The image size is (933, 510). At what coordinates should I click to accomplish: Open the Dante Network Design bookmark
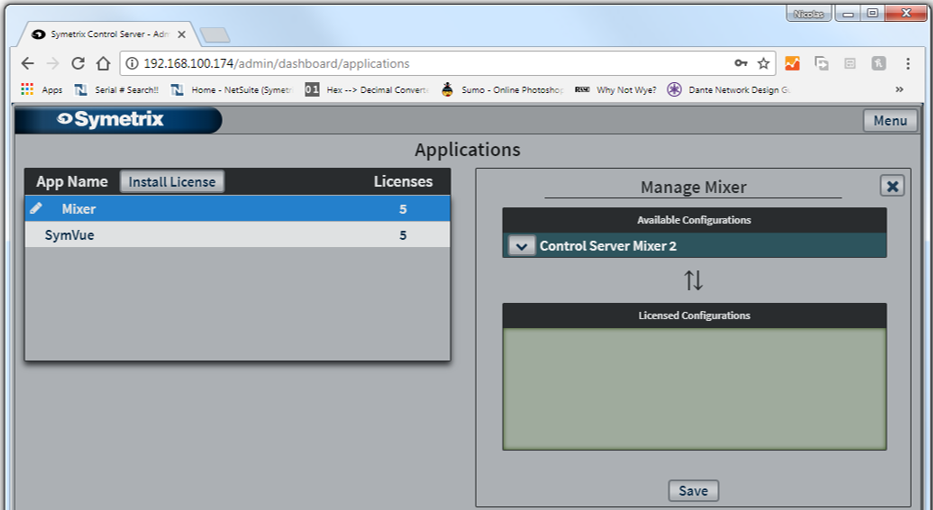729,89
